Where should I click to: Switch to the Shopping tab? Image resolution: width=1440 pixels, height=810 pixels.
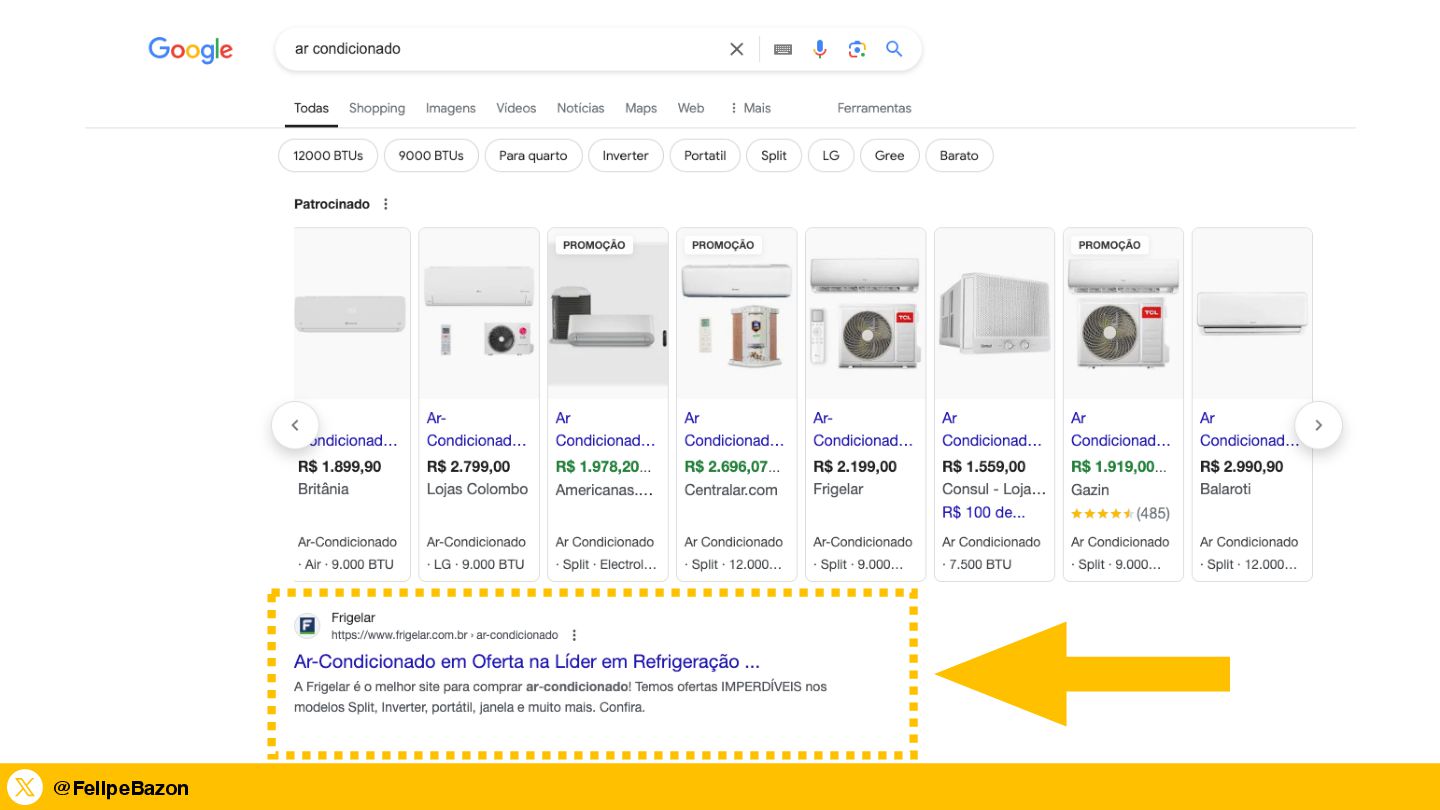(x=377, y=108)
